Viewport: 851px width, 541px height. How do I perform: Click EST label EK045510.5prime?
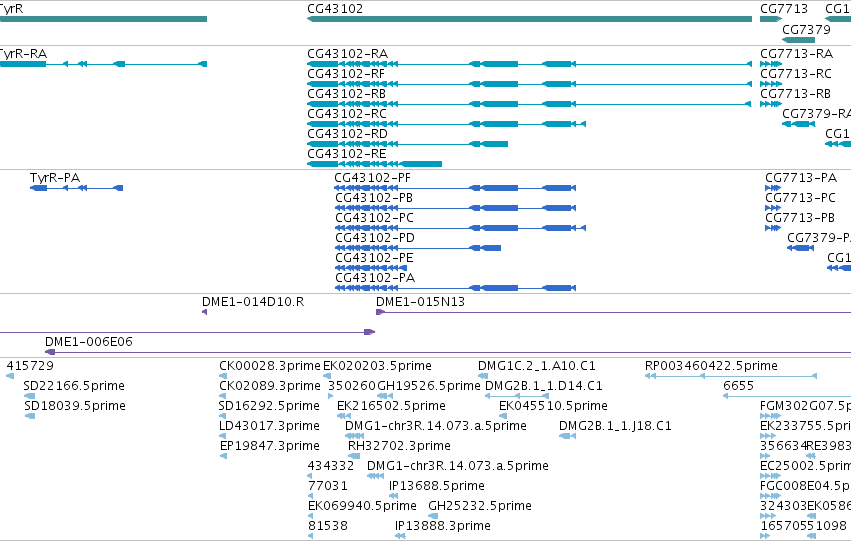[553, 406]
